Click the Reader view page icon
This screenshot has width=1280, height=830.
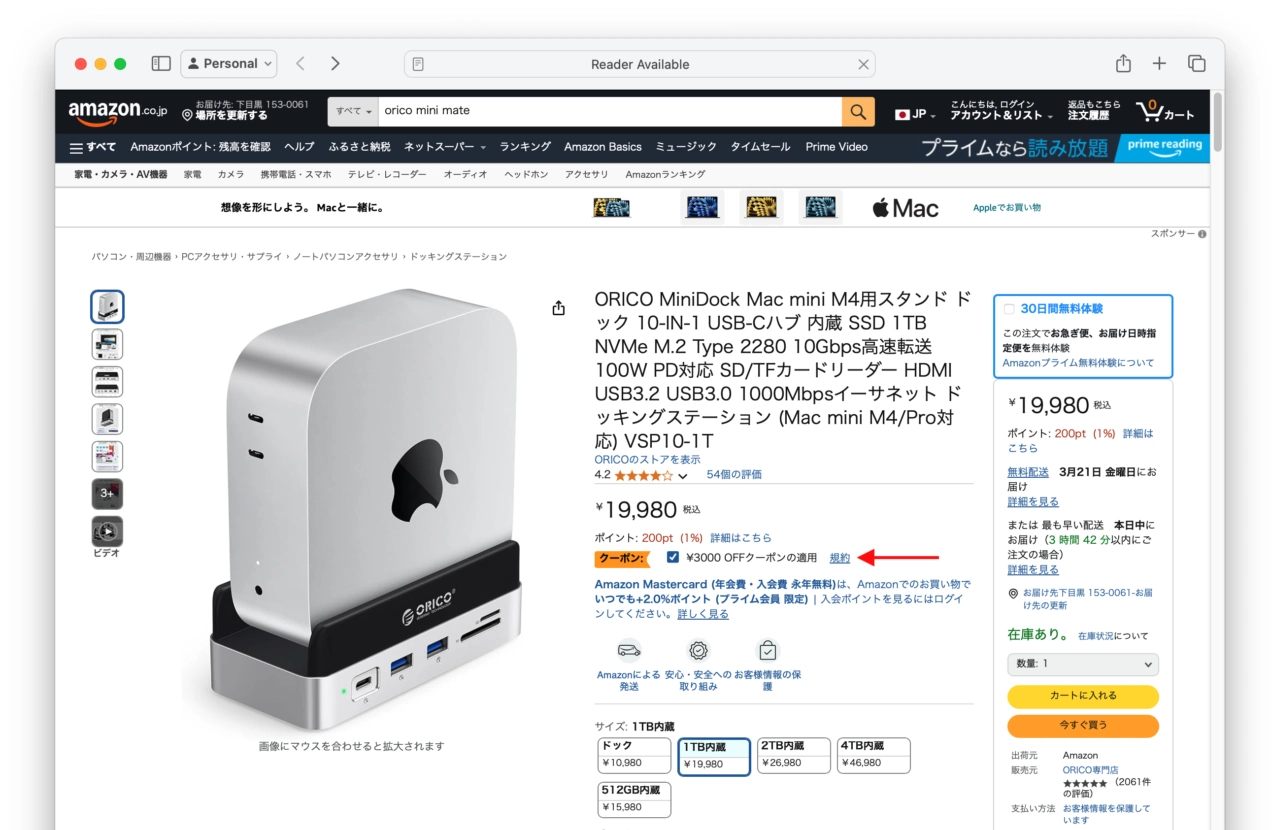[x=418, y=64]
